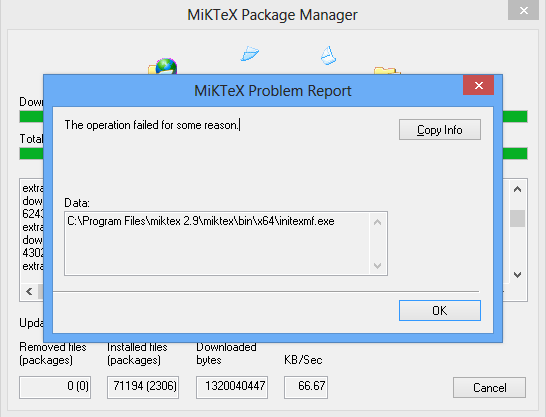The width and height of the screenshot is (546, 417).
Task: Click Cancel in the Package Manager window
Action: (x=489, y=387)
